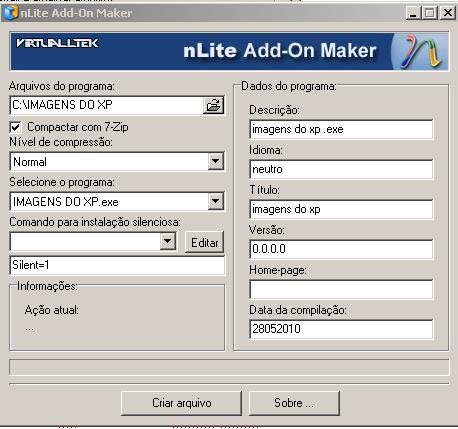This screenshot has width=458, height=429.
Task: Close the nLite Add-On Maker window
Action: 447,13
